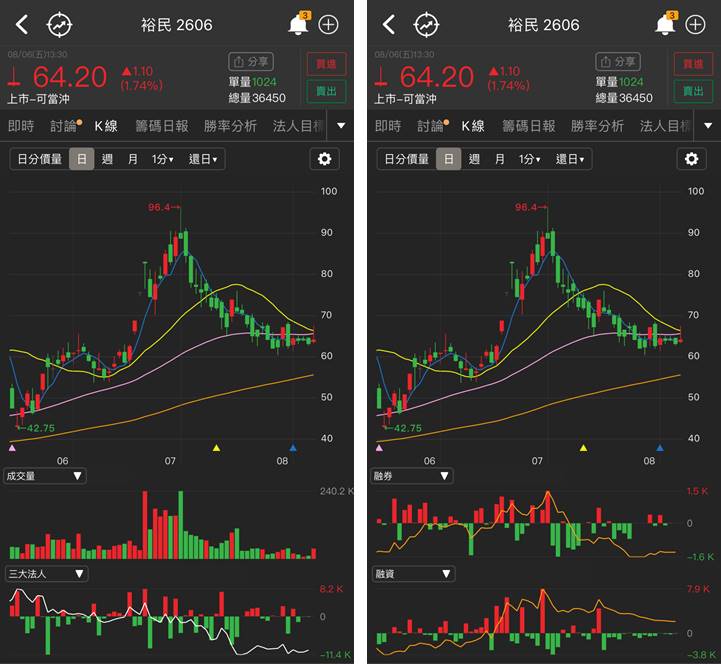Open 1分 minute dropdown on left screen

(163, 159)
